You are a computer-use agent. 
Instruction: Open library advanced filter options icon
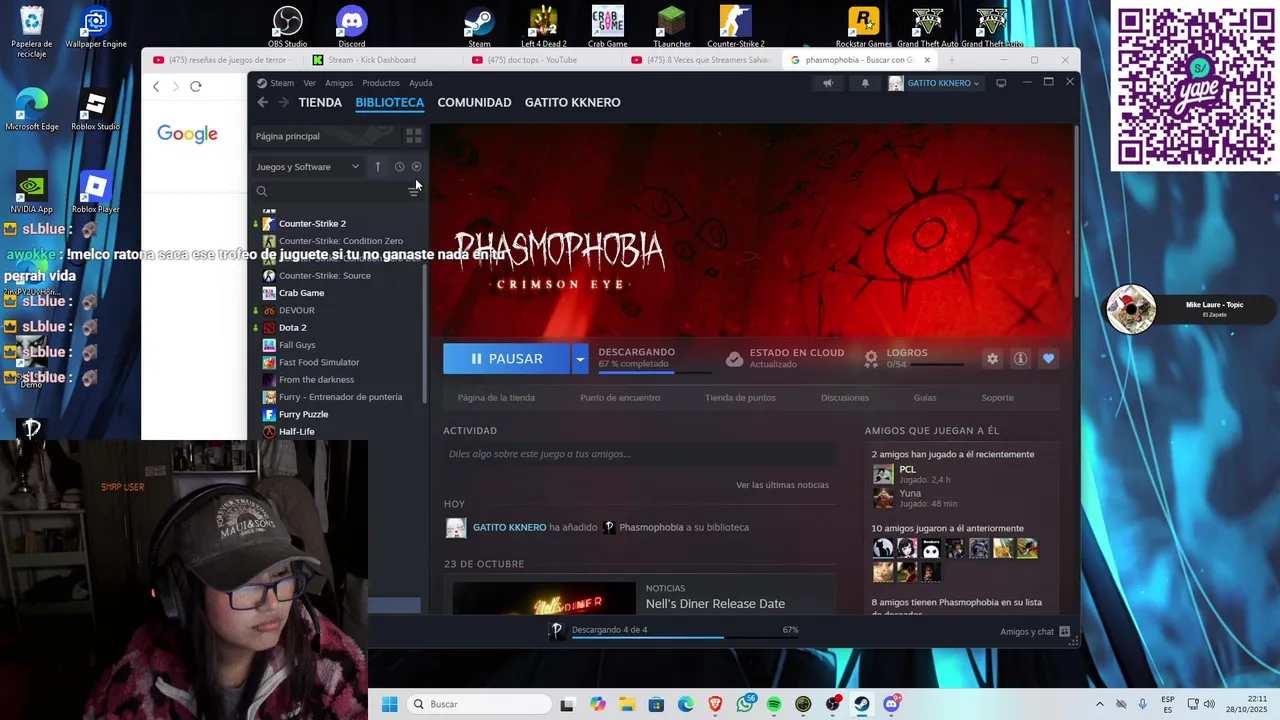point(414,191)
